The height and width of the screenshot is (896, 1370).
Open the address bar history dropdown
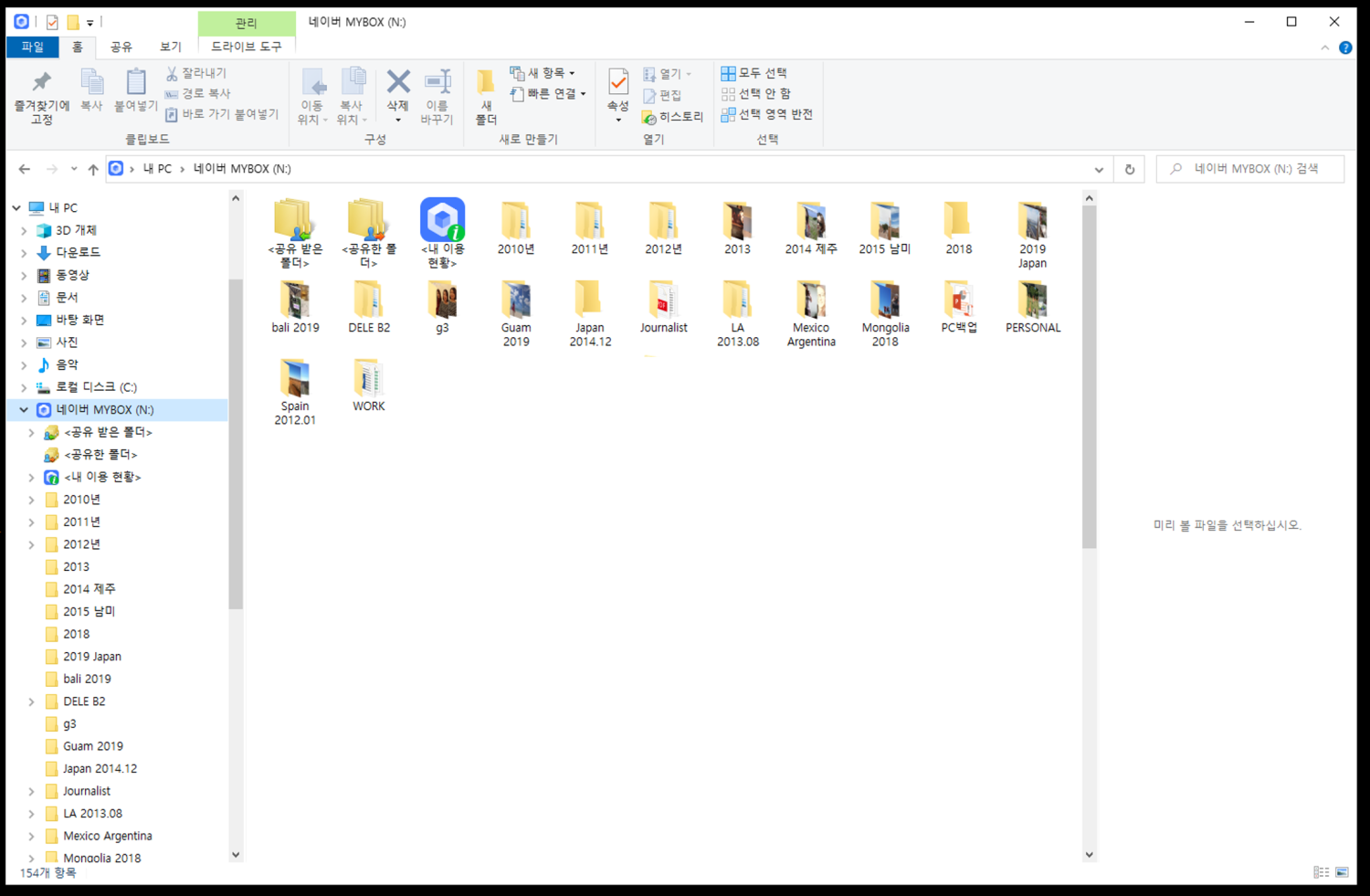1099,169
